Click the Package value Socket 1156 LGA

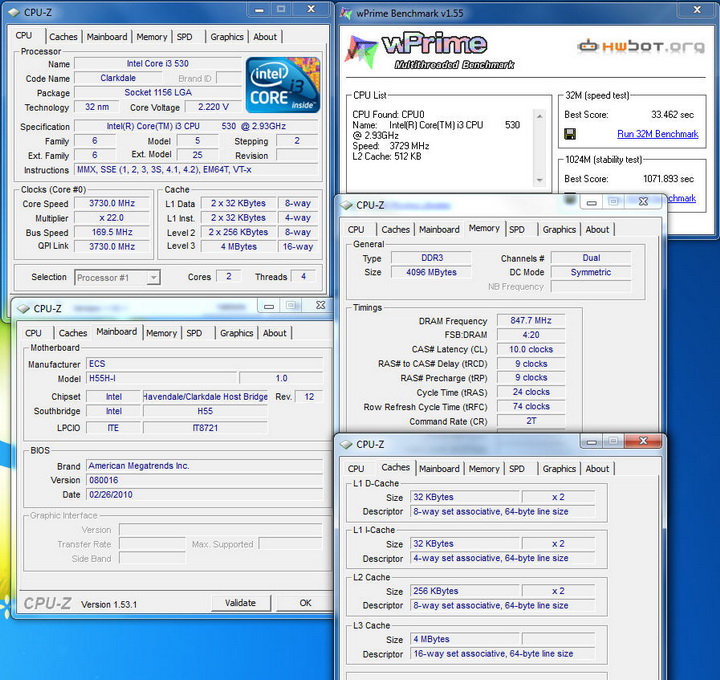point(158,92)
